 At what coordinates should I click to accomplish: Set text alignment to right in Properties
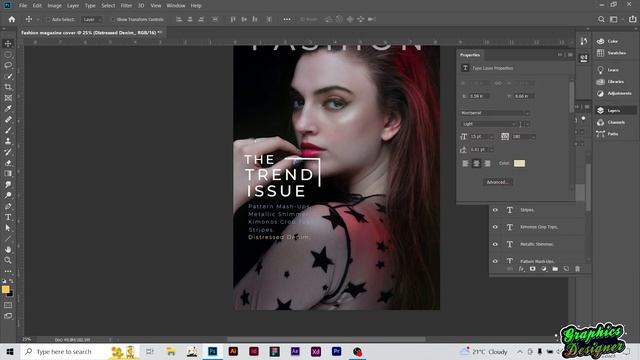(487, 163)
